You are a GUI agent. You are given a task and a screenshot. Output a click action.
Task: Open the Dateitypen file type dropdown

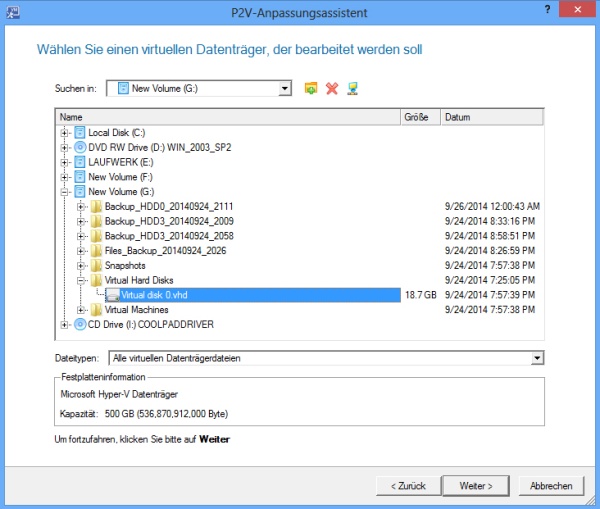(537, 358)
